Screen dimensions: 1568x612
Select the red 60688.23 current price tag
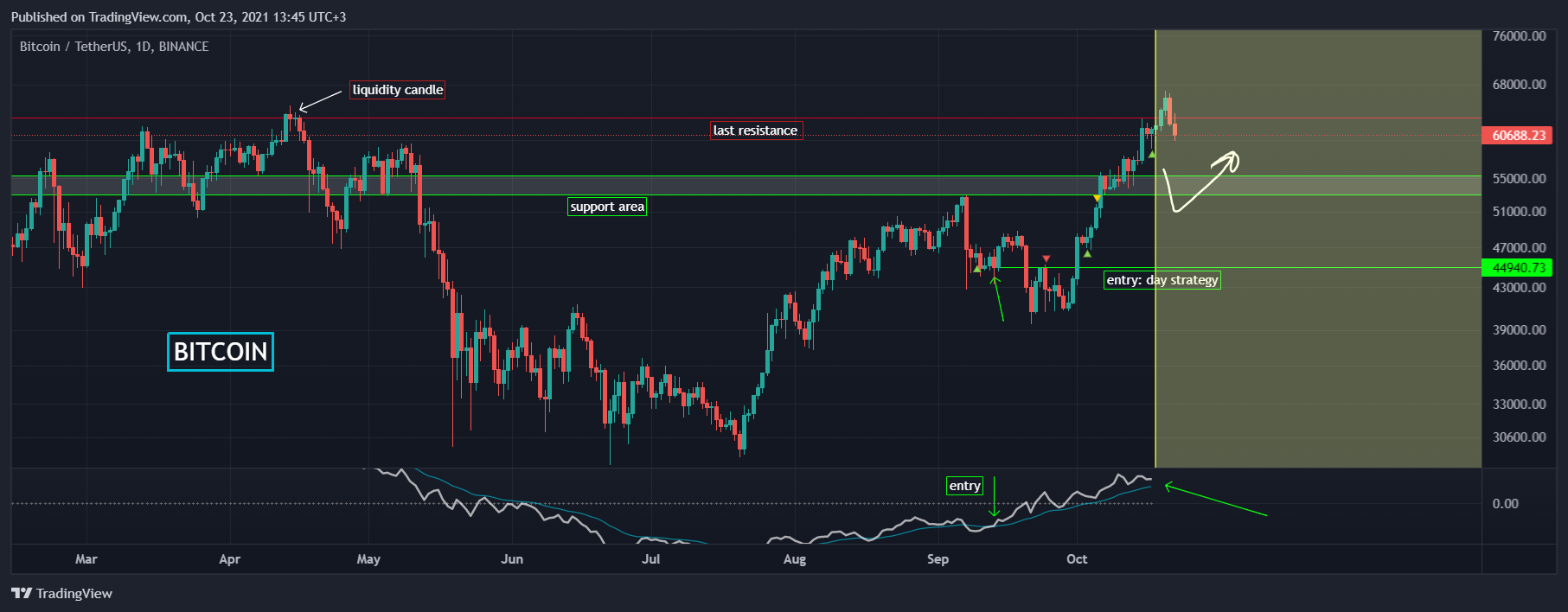[x=1518, y=136]
